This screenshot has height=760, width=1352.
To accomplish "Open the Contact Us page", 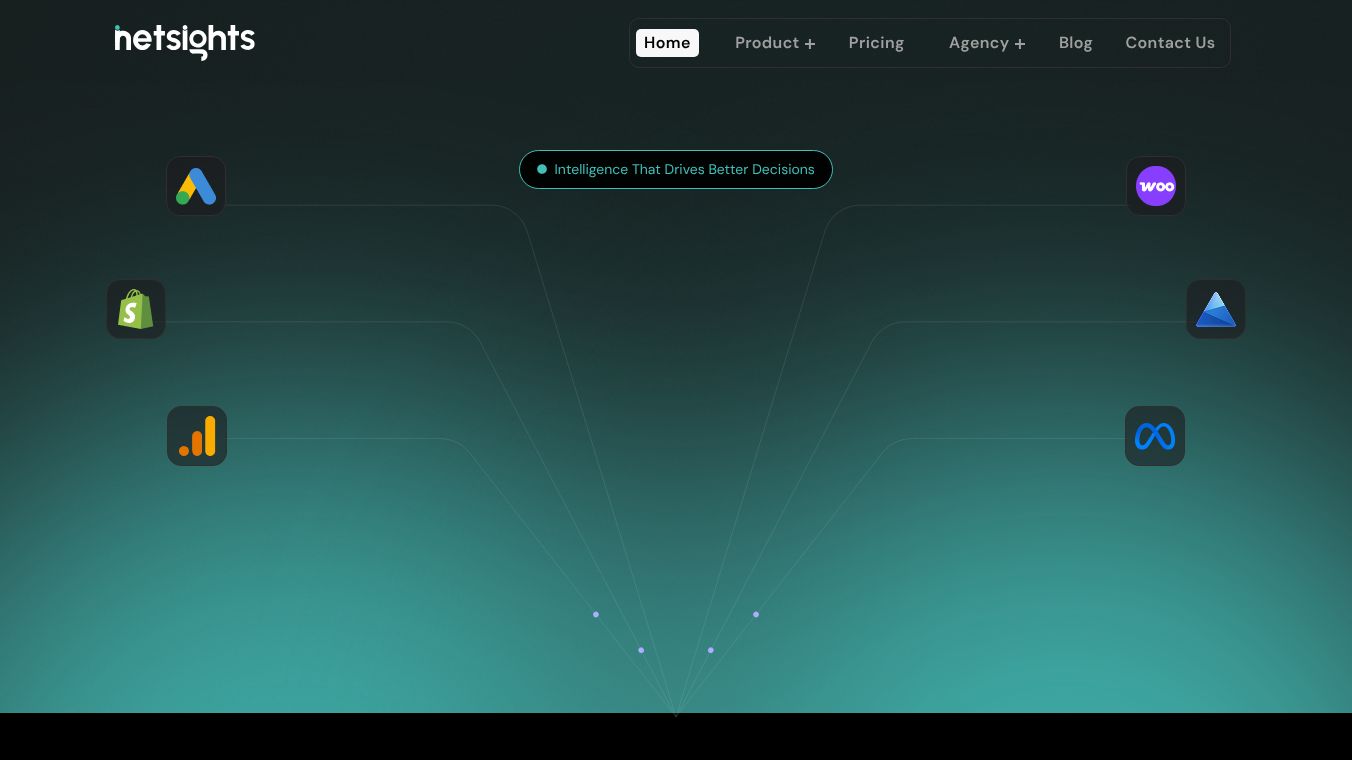I will click(1170, 43).
